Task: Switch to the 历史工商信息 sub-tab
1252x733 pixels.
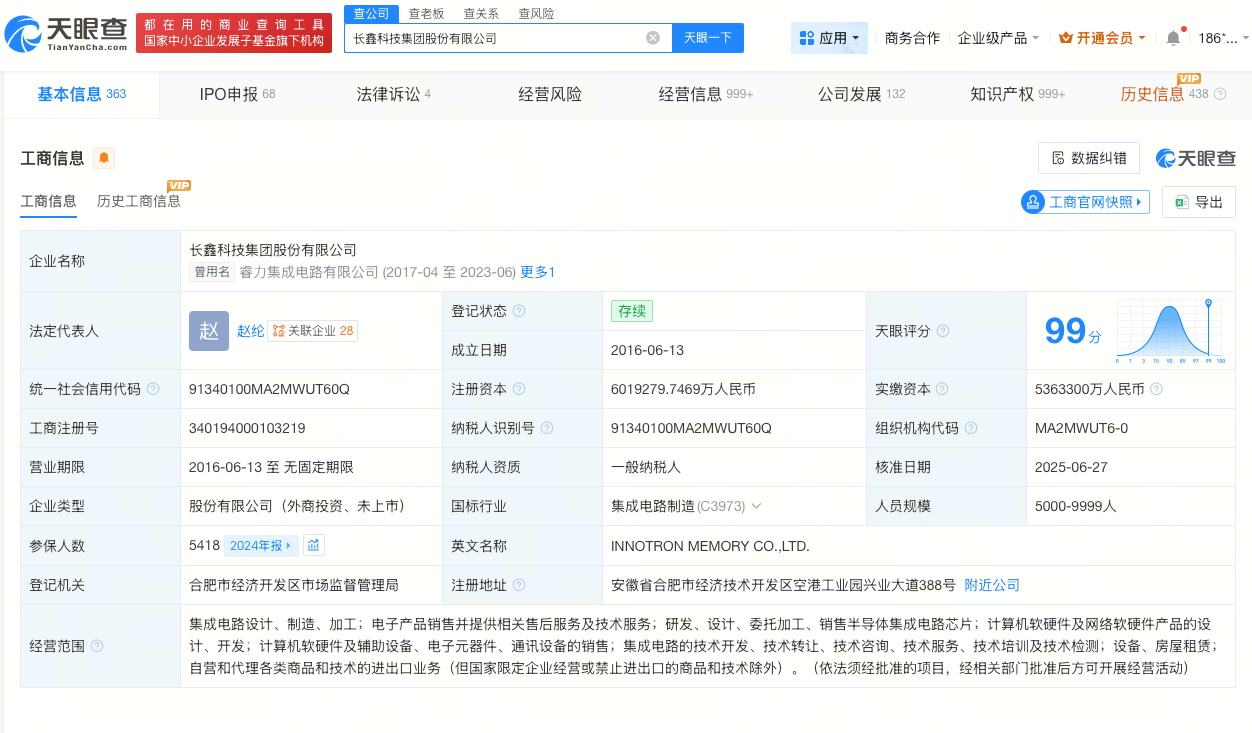Action: [x=139, y=201]
